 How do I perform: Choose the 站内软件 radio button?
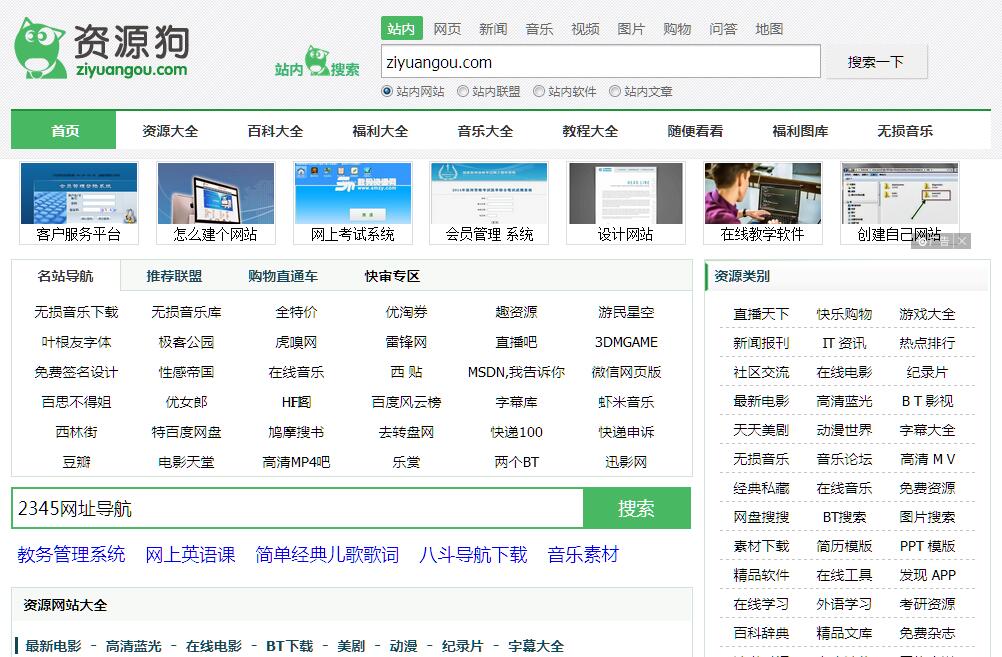[539, 91]
